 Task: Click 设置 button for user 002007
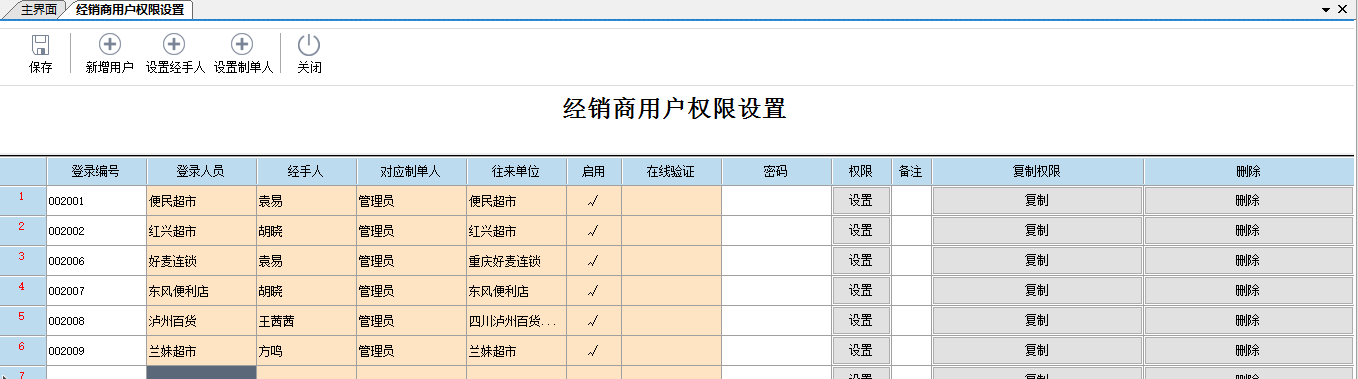[861, 291]
